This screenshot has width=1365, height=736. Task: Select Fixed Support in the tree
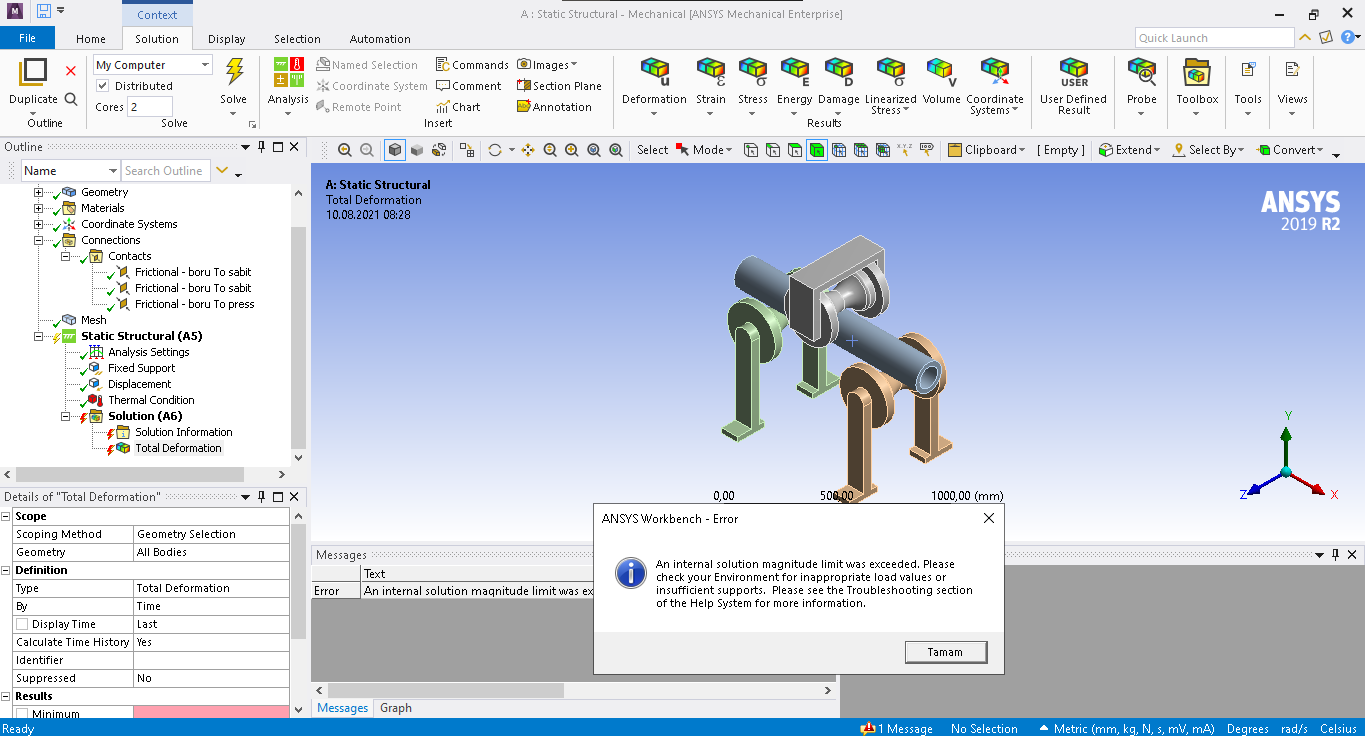pos(141,368)
